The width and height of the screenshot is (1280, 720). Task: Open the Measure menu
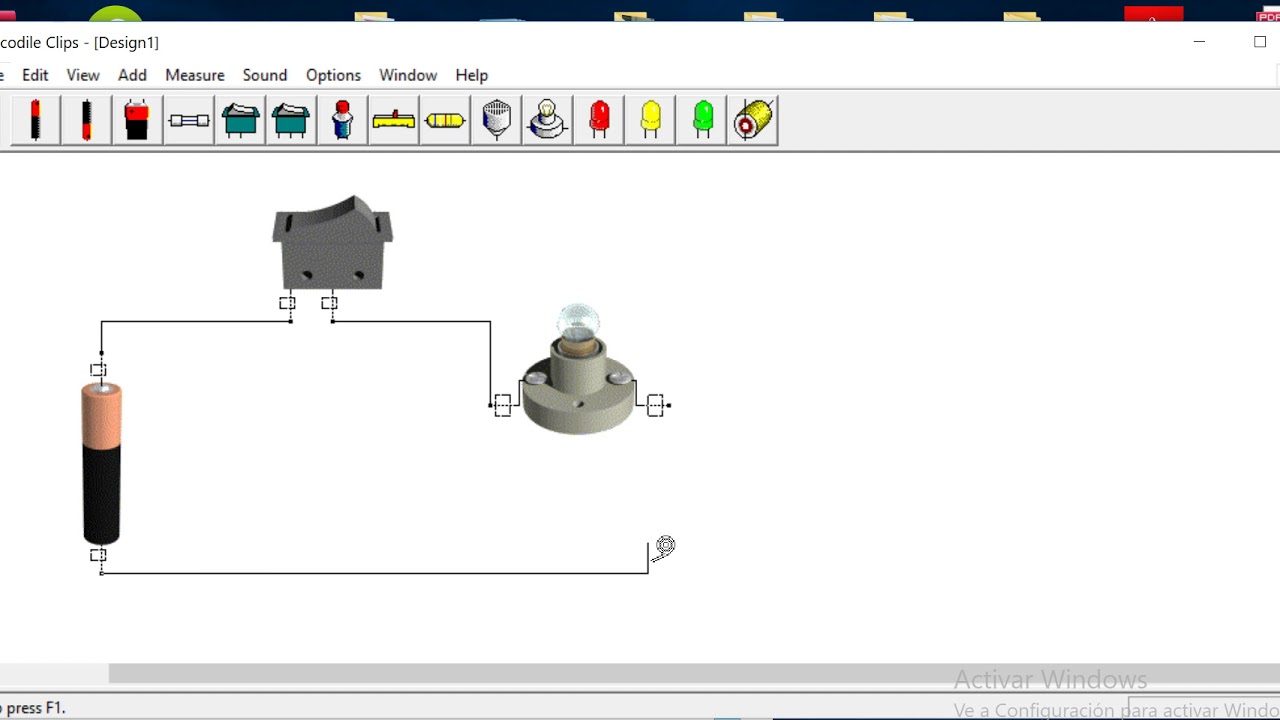pyautogui.click(x=195, y=75)
